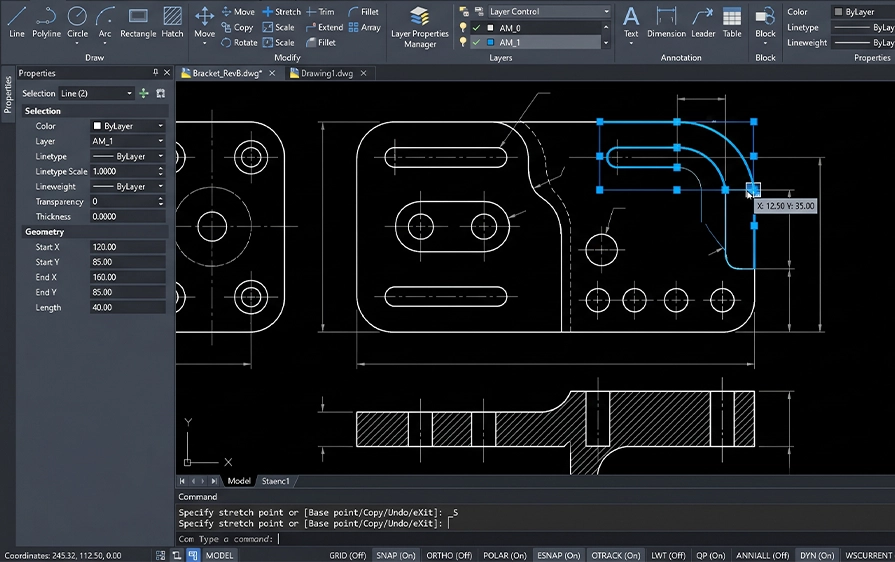Select the Text annotation tool

tap(631, 22)
